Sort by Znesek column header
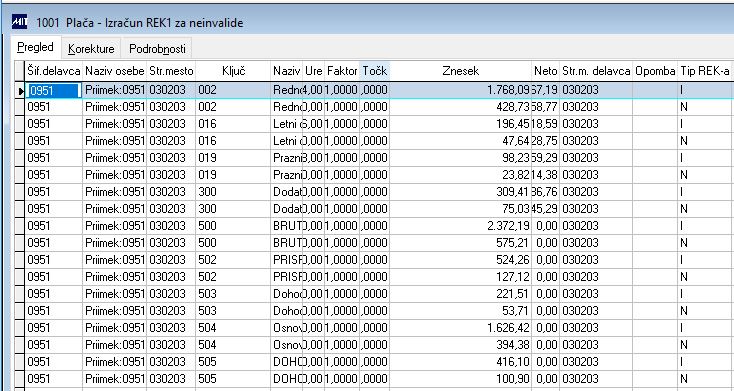The height and width of the screenshot is (391, 734). click(461, 71)
